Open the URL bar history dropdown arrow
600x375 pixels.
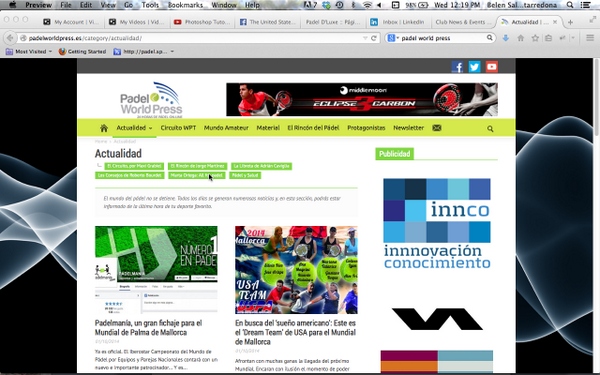(x=365, y=38)
